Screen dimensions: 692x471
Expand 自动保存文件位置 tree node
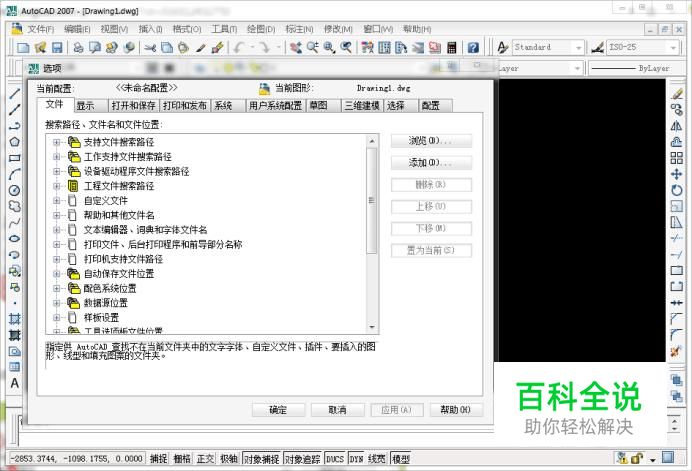[x=56, y=274]
